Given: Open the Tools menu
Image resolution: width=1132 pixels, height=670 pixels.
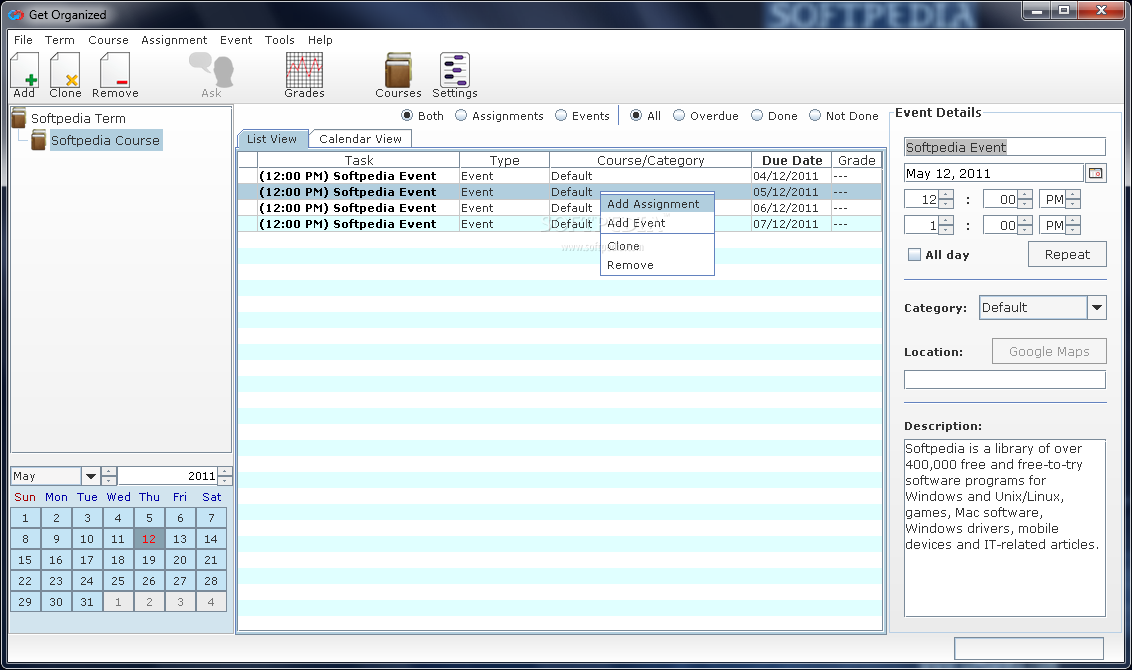Looking at the screenshot, I should click(279, 40).
